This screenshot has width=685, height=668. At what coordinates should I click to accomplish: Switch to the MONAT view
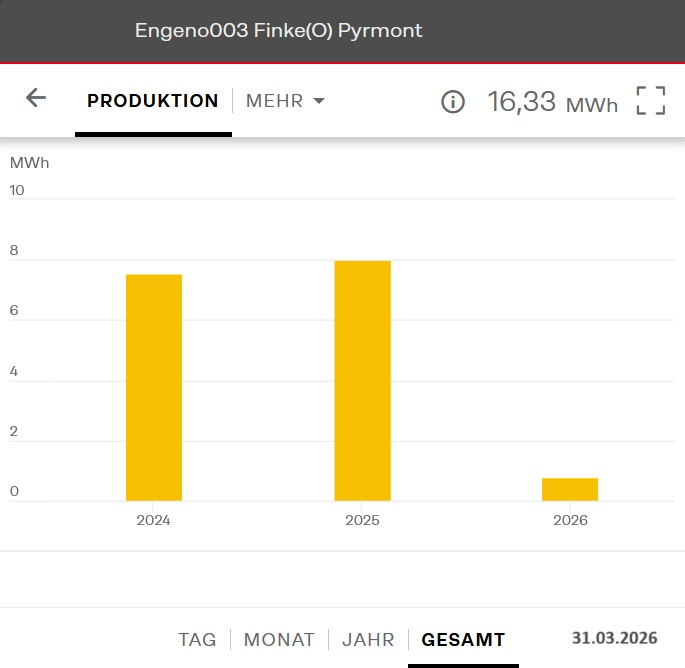(279, 640)
